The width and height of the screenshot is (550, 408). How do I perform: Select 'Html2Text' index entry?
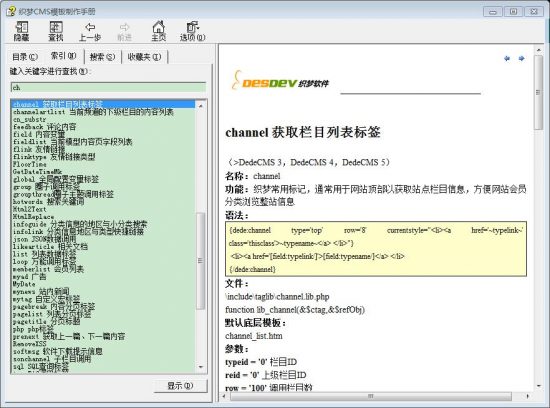(29, 209)
